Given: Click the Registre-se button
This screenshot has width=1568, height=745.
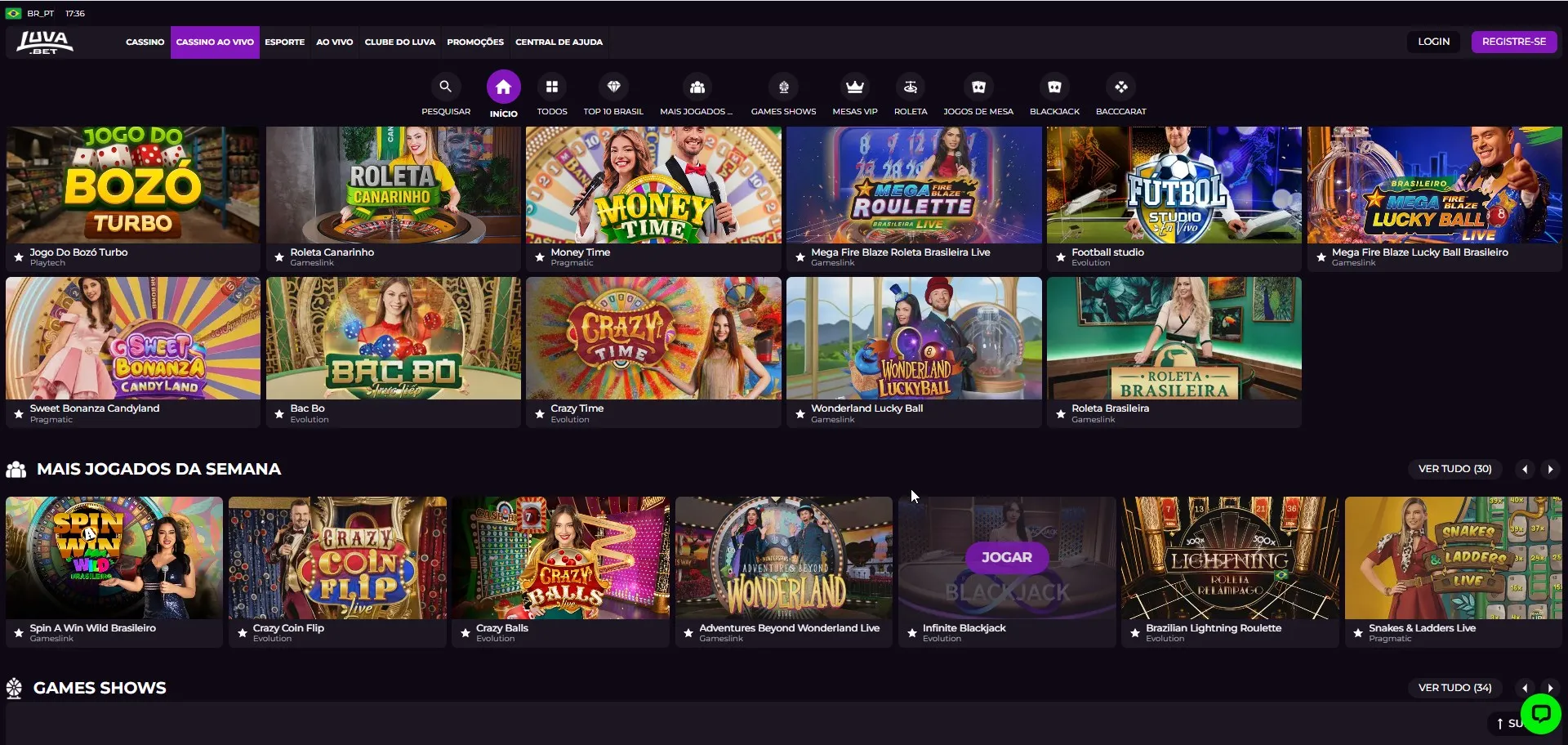Looking at the screenshot, I should pos(1513,42).
